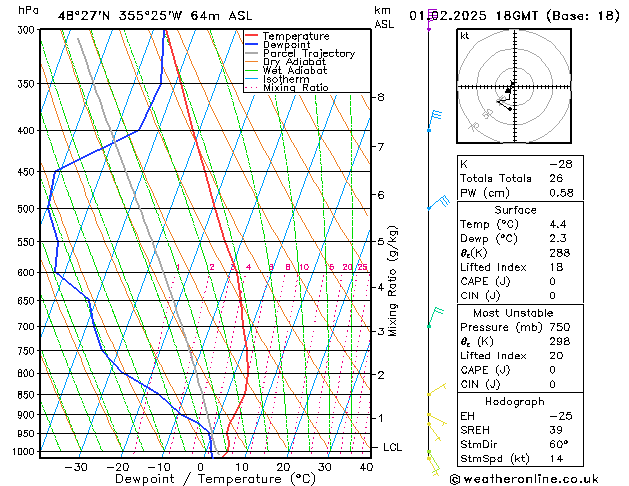Click the 'Surface' section heading
This screenshot has height=486, width=629.
515,210
